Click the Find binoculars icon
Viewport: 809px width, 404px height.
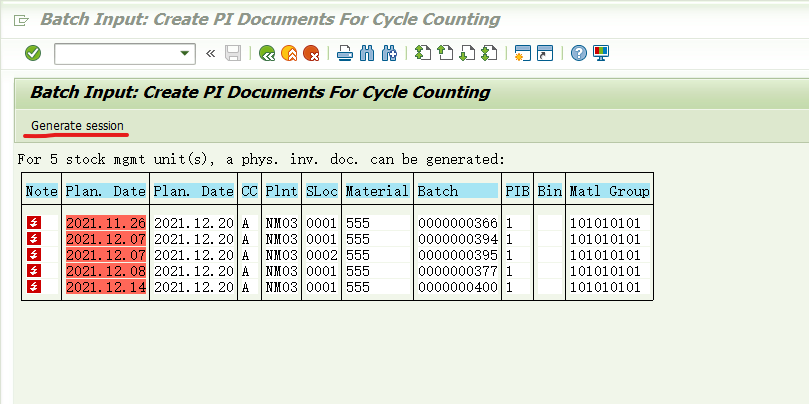pyautogui.click(x=367, y=53)
